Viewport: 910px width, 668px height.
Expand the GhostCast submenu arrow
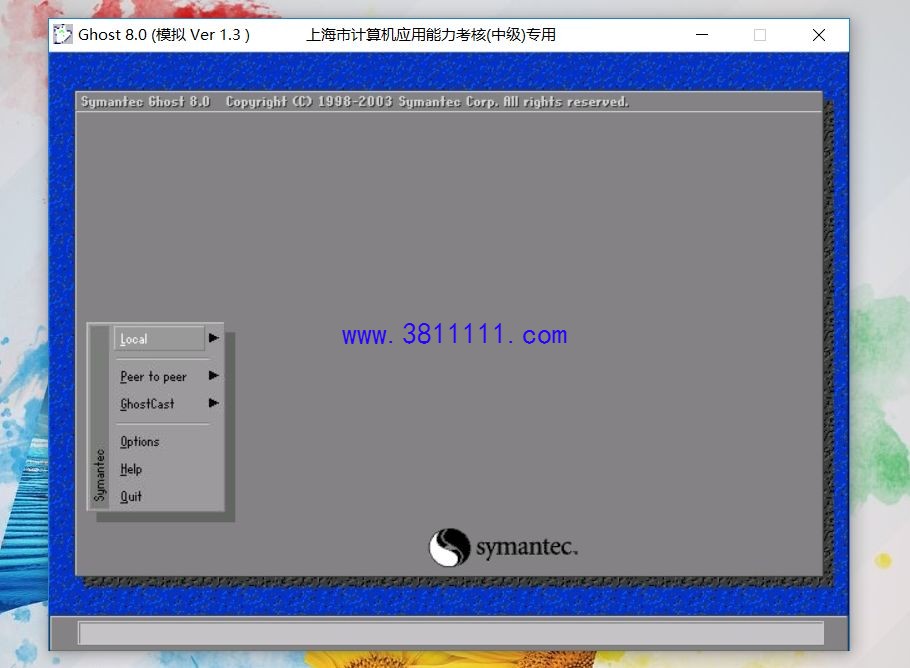tap(214, 403)
